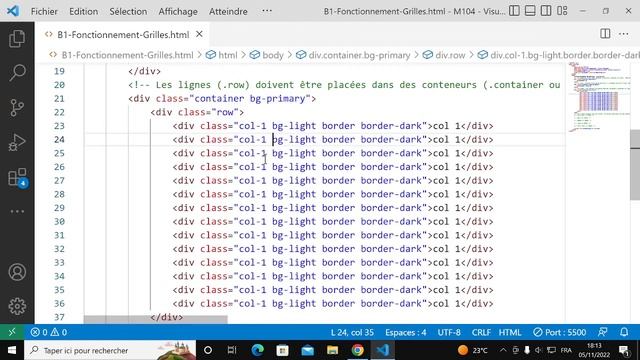Show hidden system tray icons chevron

pyautogui.click(x=503, y=350)
